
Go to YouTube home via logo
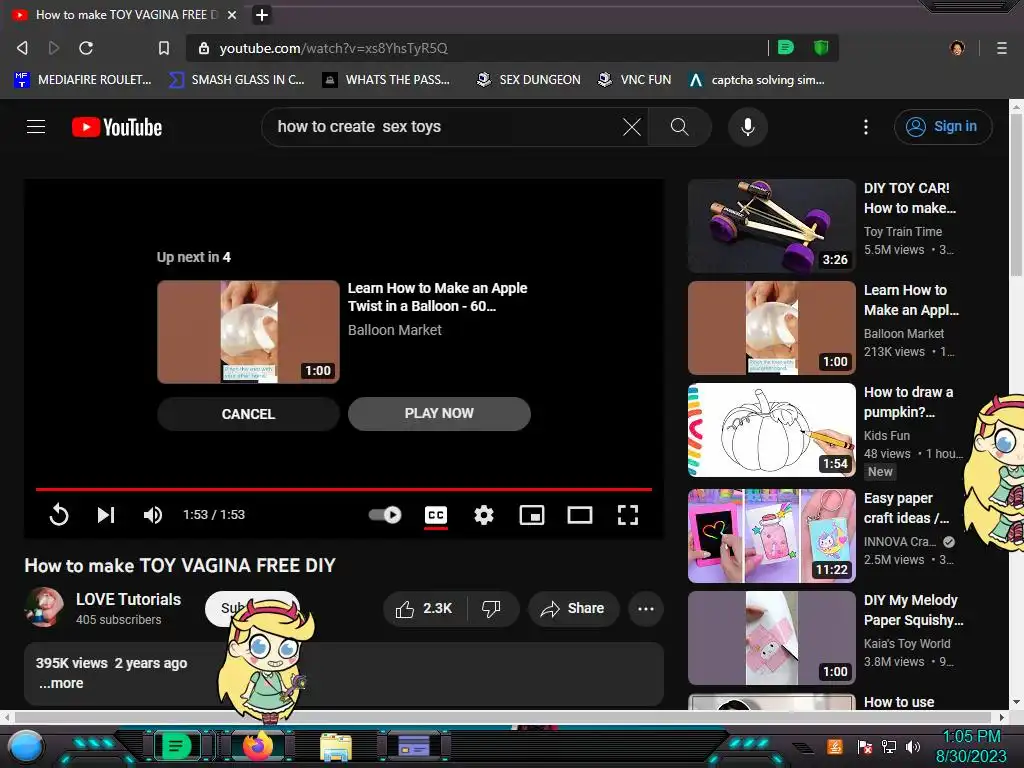coord(117,127)
